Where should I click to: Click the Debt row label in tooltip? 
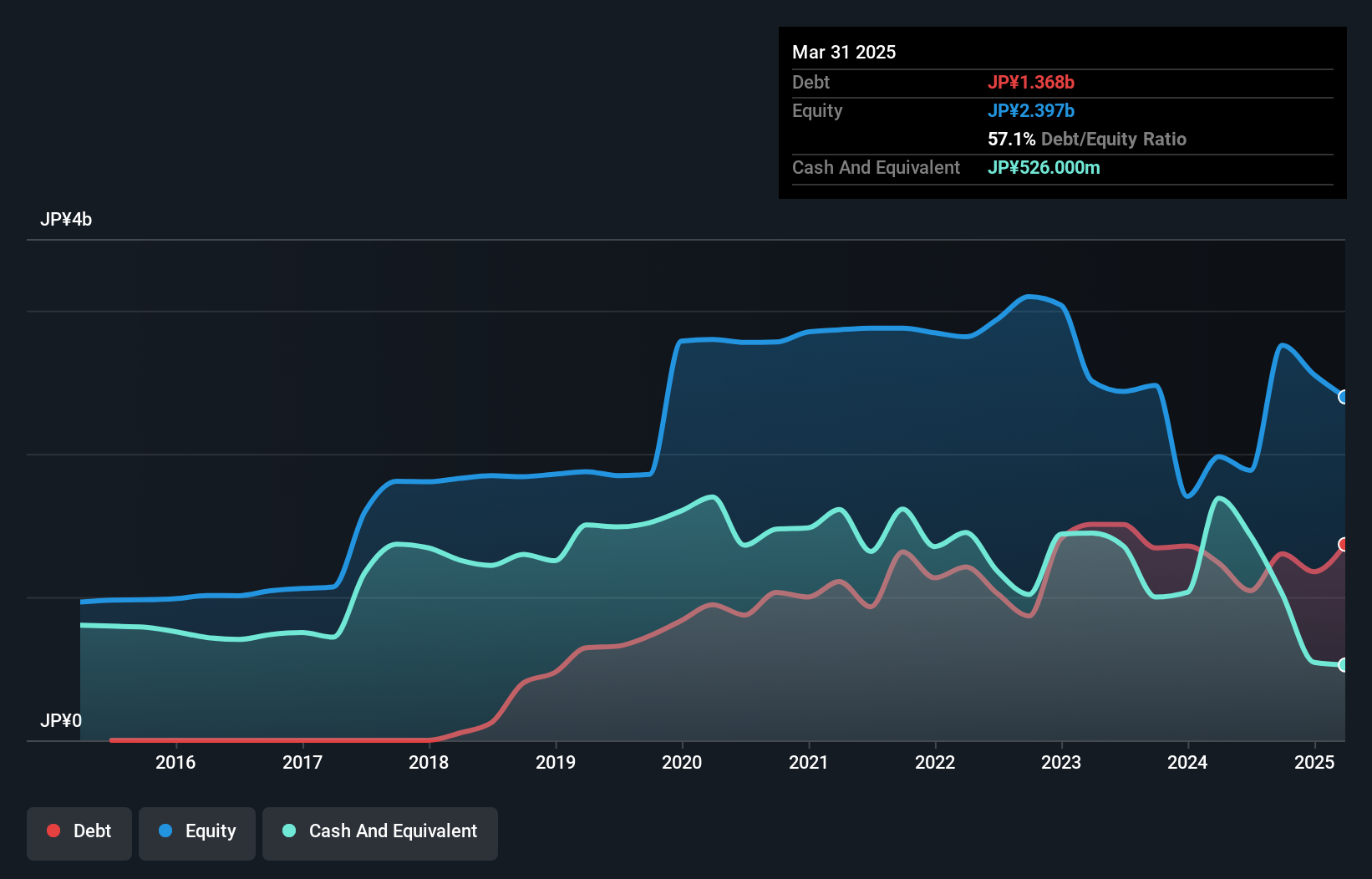(810, 82)
